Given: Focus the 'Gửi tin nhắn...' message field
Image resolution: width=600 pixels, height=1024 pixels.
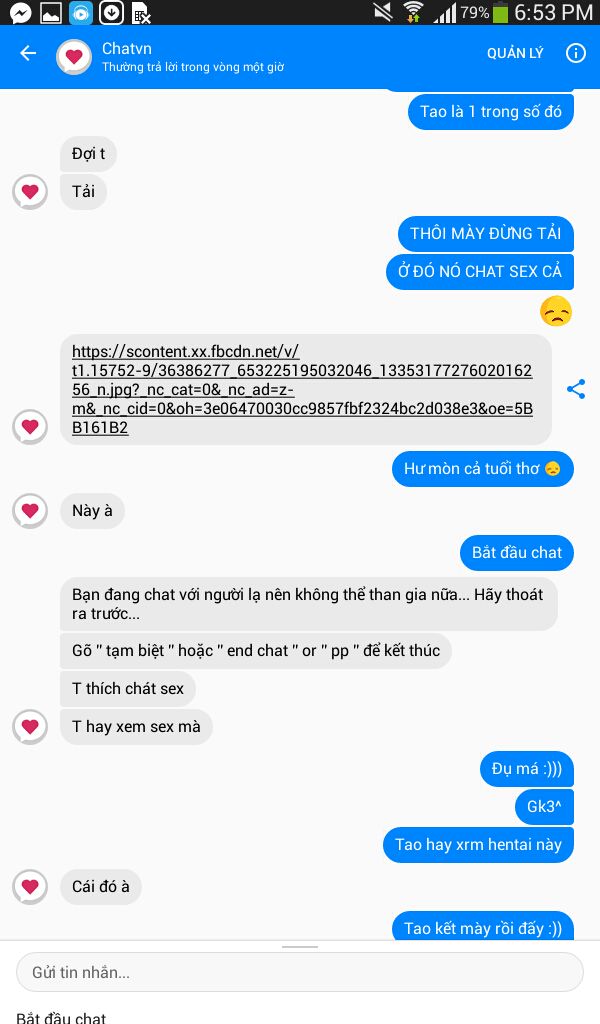Looking at the screenshot, I should pos(300,972).
